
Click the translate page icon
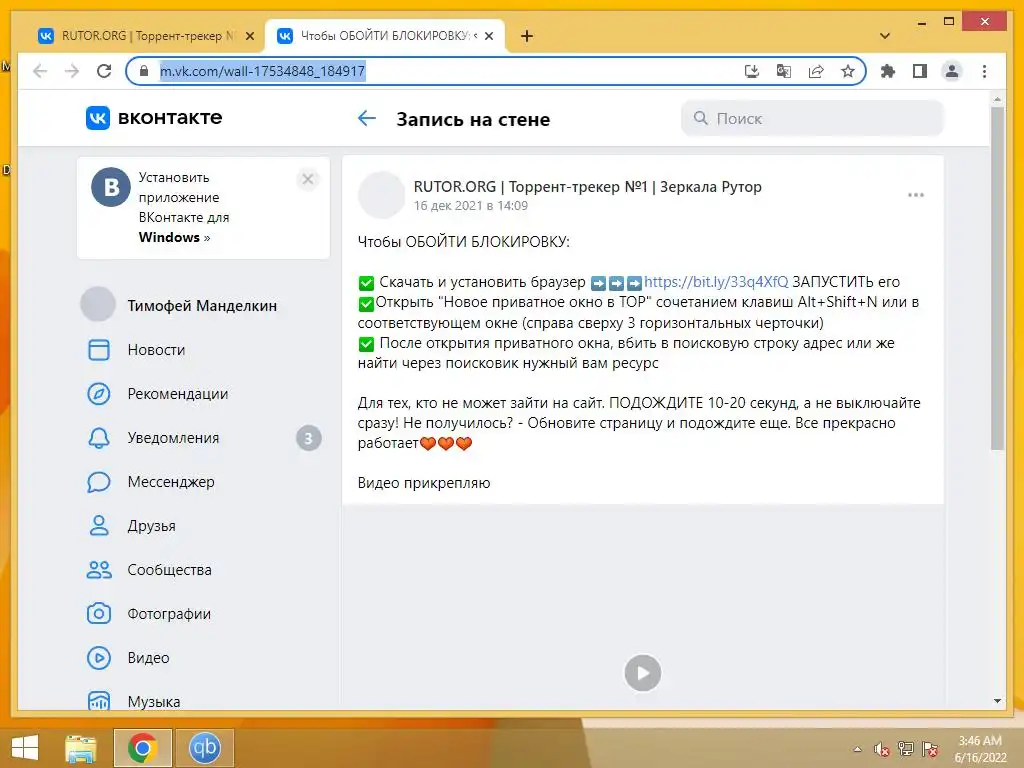click(784, 71)
